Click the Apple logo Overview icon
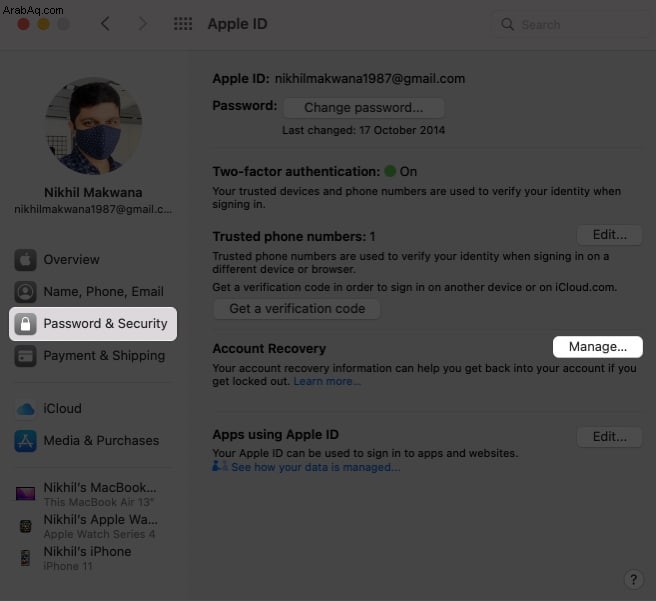 click(26, 260)
